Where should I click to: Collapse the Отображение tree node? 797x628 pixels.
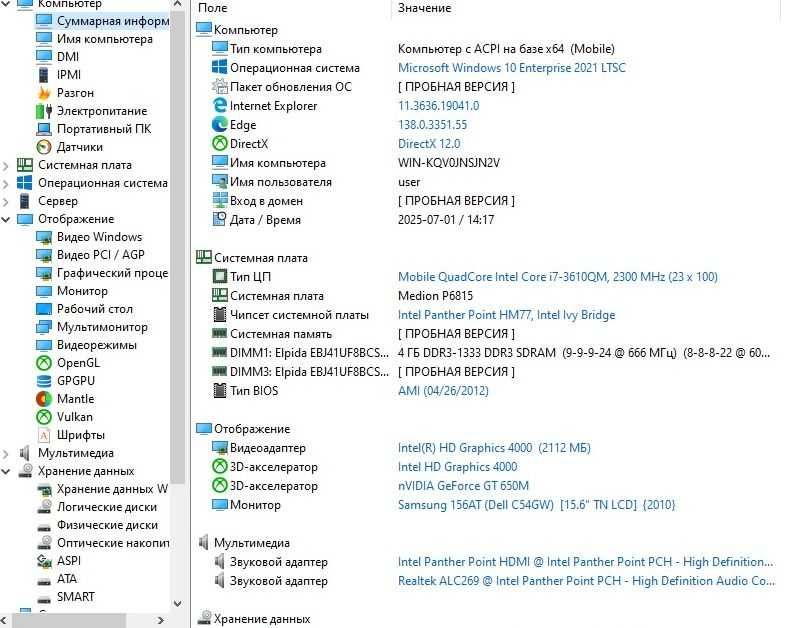click(6, 219)
